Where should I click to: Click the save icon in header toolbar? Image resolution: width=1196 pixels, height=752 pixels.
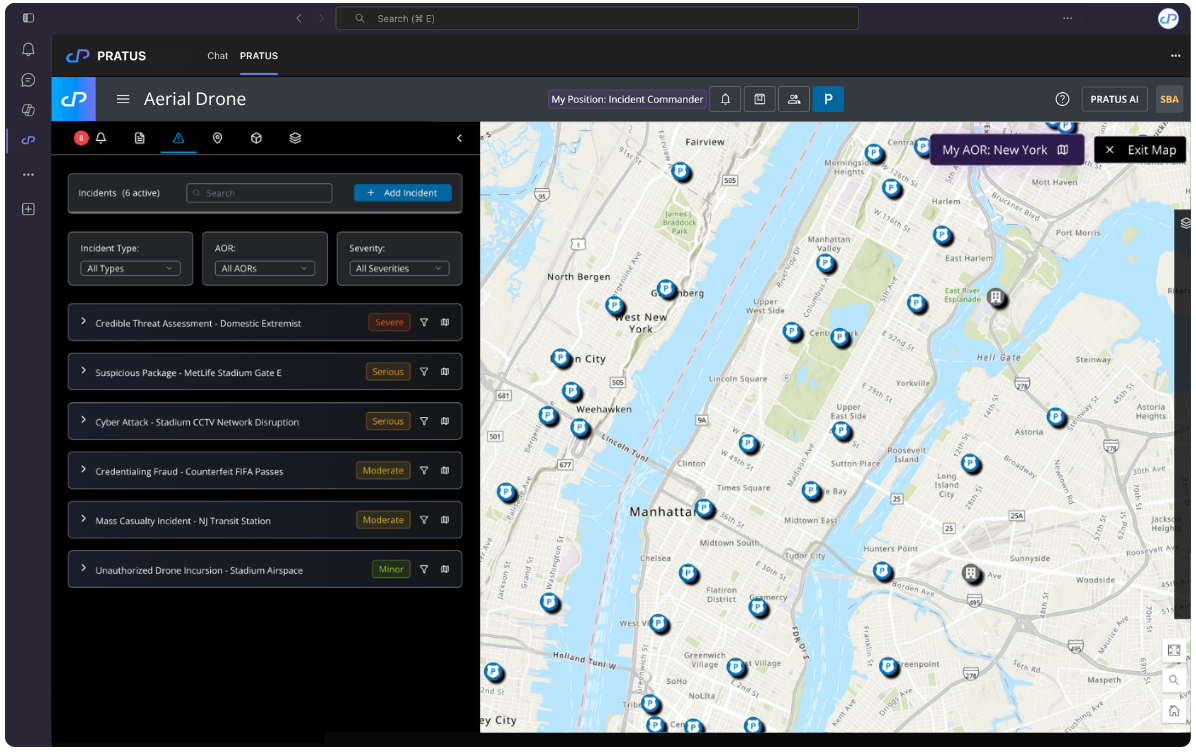coord(760,99)
